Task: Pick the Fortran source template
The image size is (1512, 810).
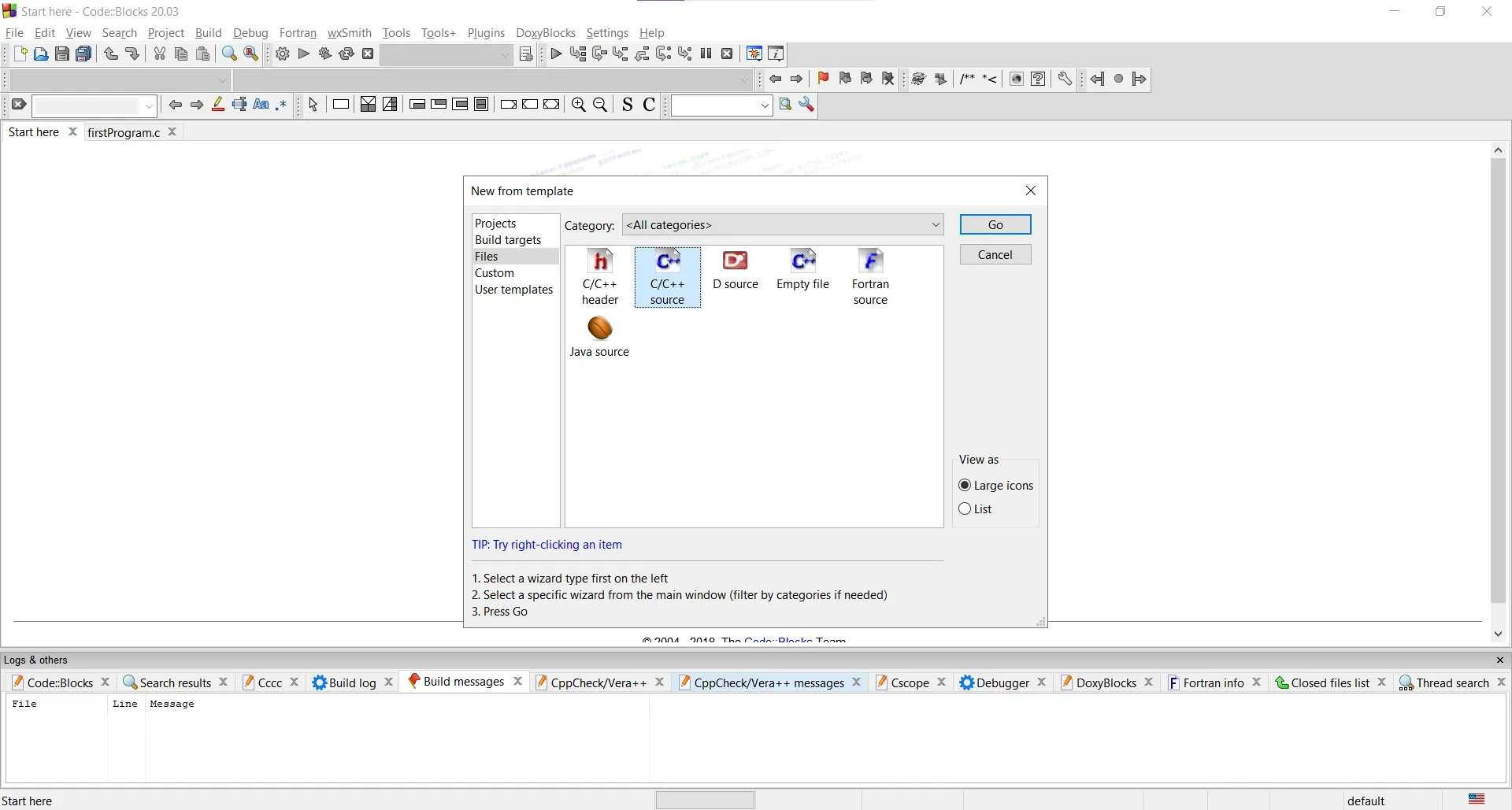Action: pos(872,278)
